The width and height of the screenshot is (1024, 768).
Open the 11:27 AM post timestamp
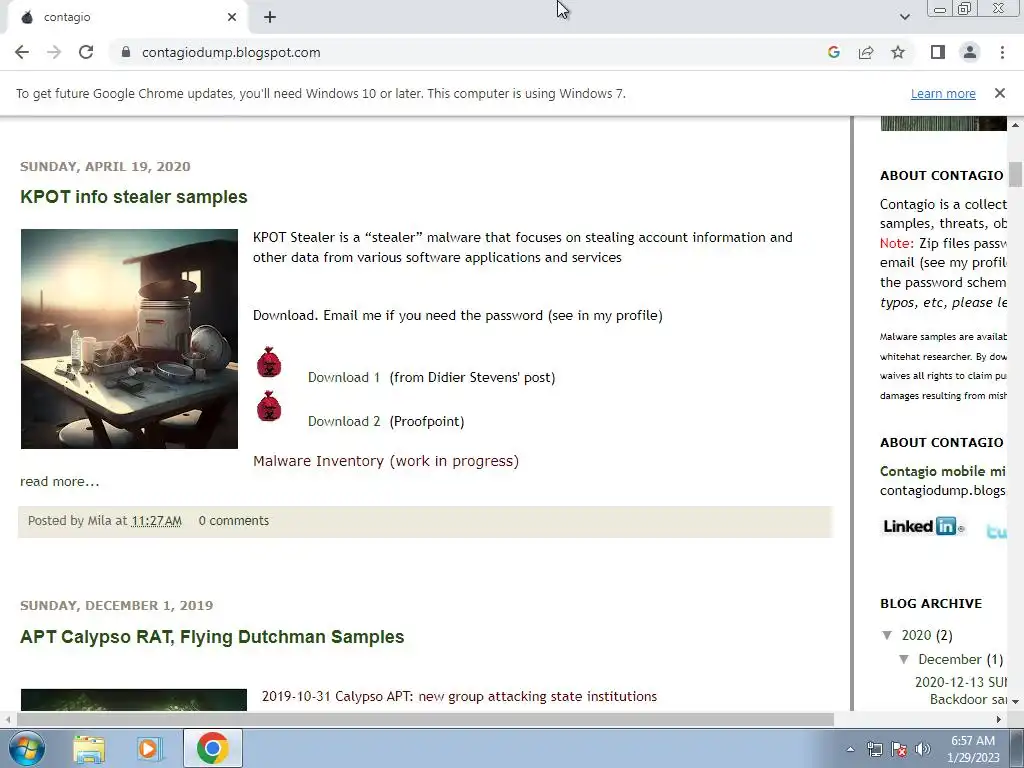(x=157, y=520)
